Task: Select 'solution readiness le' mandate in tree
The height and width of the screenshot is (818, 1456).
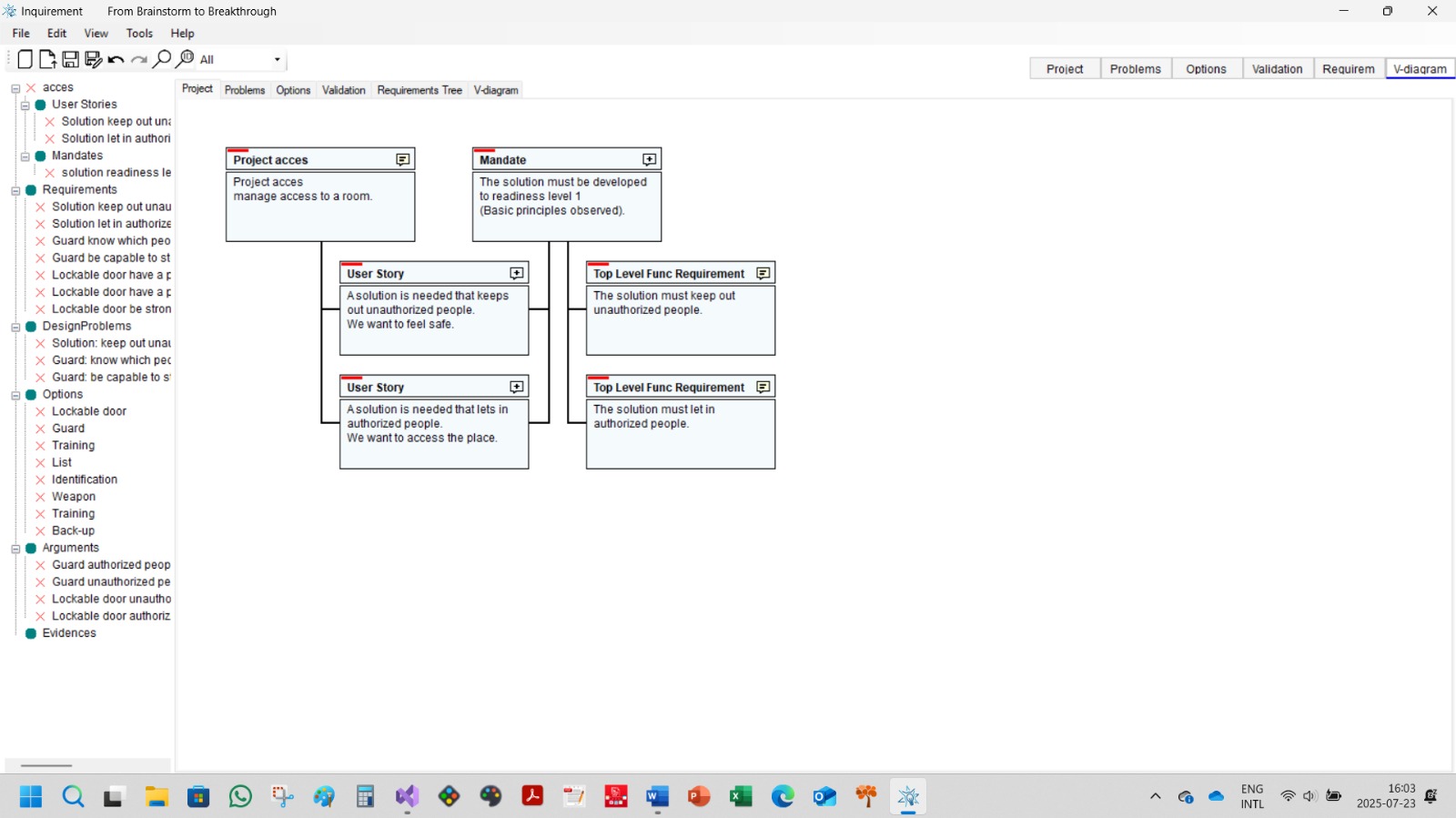Action: tap(116, 173)
